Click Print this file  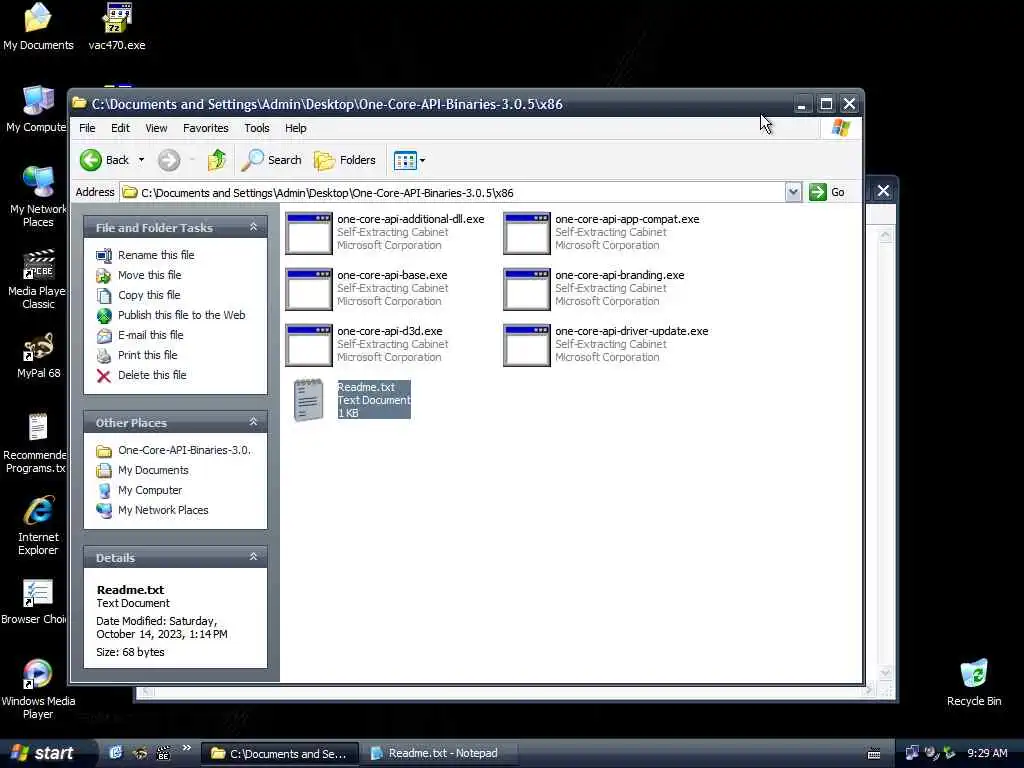coord(136,355)
